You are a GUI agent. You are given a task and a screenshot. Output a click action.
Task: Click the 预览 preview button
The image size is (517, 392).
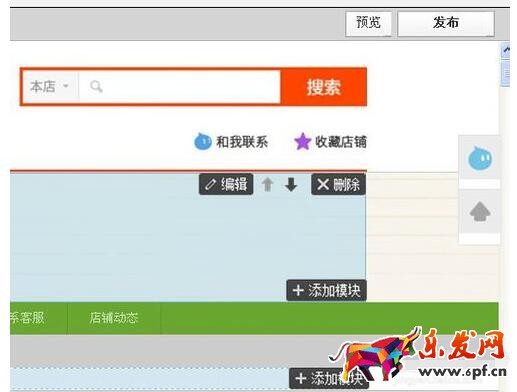click(x=368, y=23)
